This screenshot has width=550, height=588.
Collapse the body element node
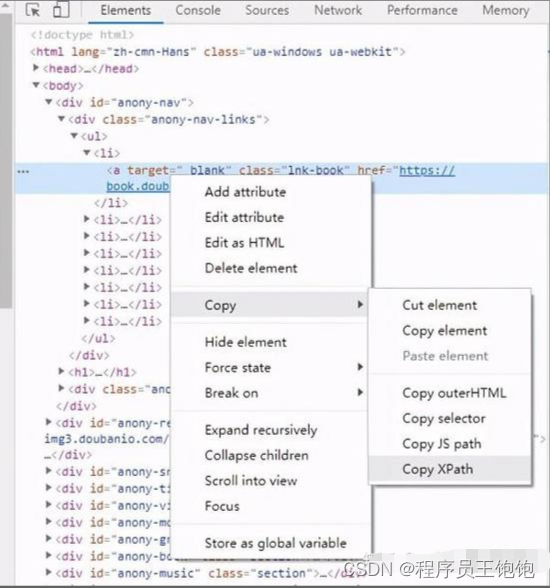(x=36, y=85)
